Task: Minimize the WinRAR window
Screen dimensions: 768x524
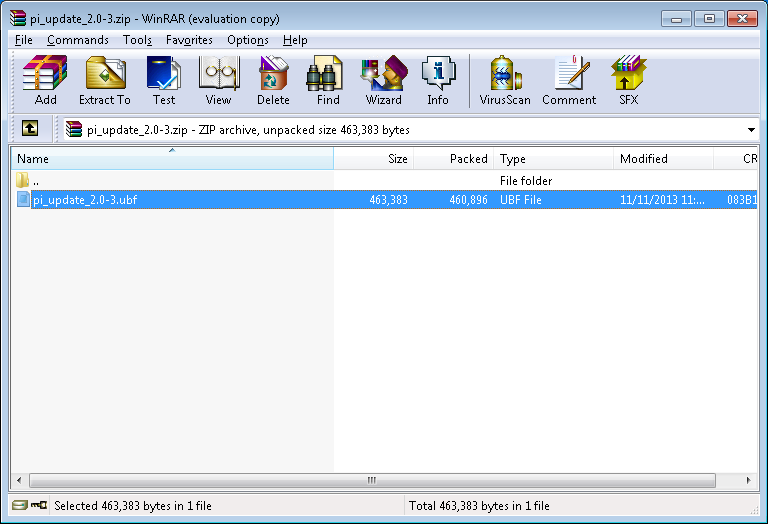Action: point(676,19)
